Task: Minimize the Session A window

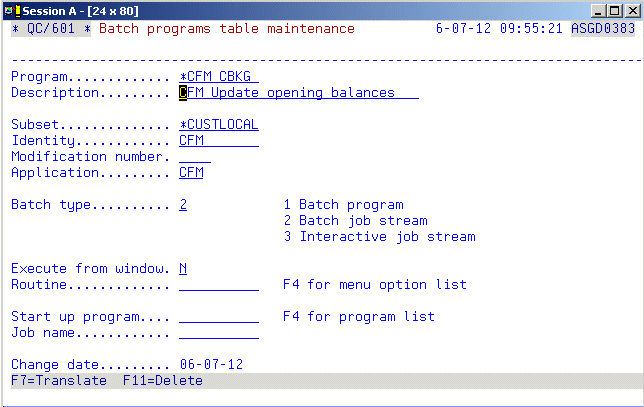Action: pos(598,10)
